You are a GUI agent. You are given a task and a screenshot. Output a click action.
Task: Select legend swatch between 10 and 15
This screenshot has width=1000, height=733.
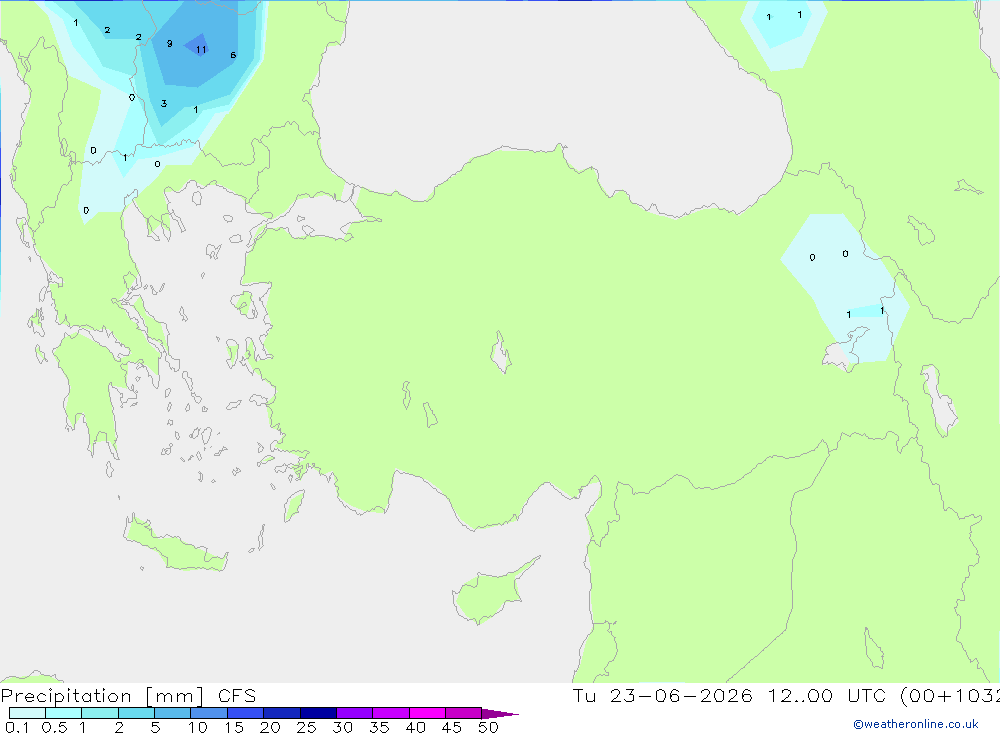point(209,713)
